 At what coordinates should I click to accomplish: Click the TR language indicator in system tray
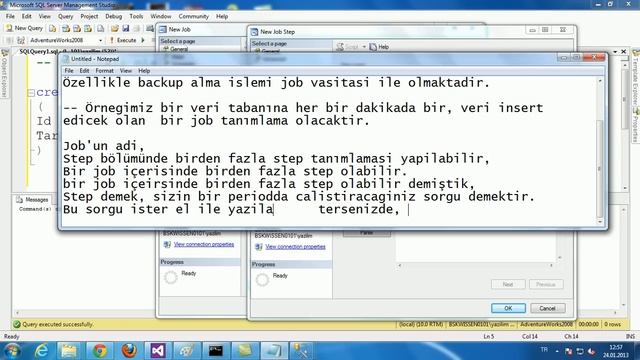(x=544, y=350)
